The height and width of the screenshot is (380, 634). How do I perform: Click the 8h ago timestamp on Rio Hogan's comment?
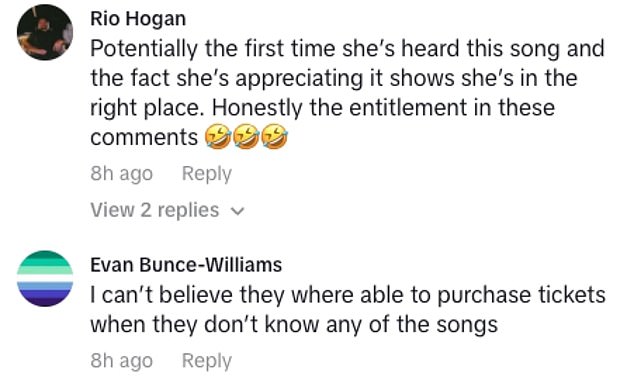coord(121,174)
